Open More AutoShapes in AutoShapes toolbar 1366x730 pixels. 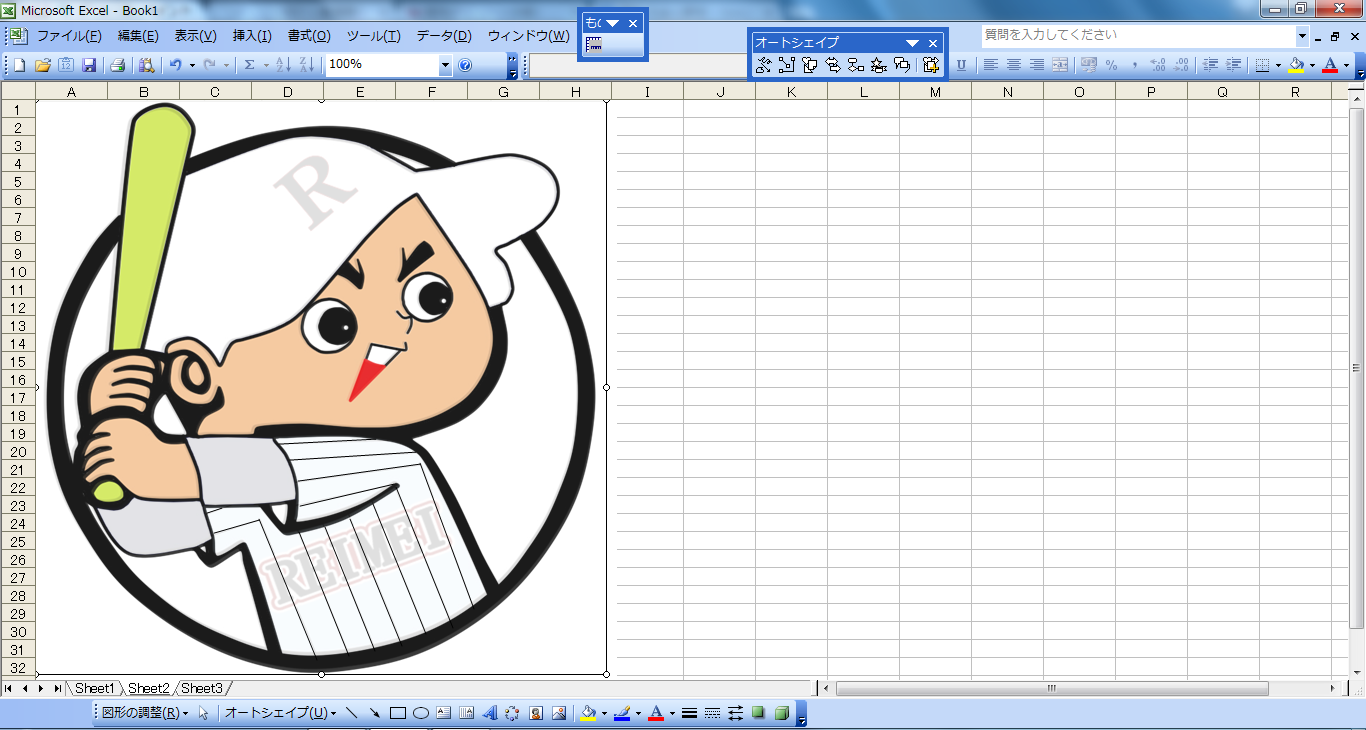tap(931, 65)
